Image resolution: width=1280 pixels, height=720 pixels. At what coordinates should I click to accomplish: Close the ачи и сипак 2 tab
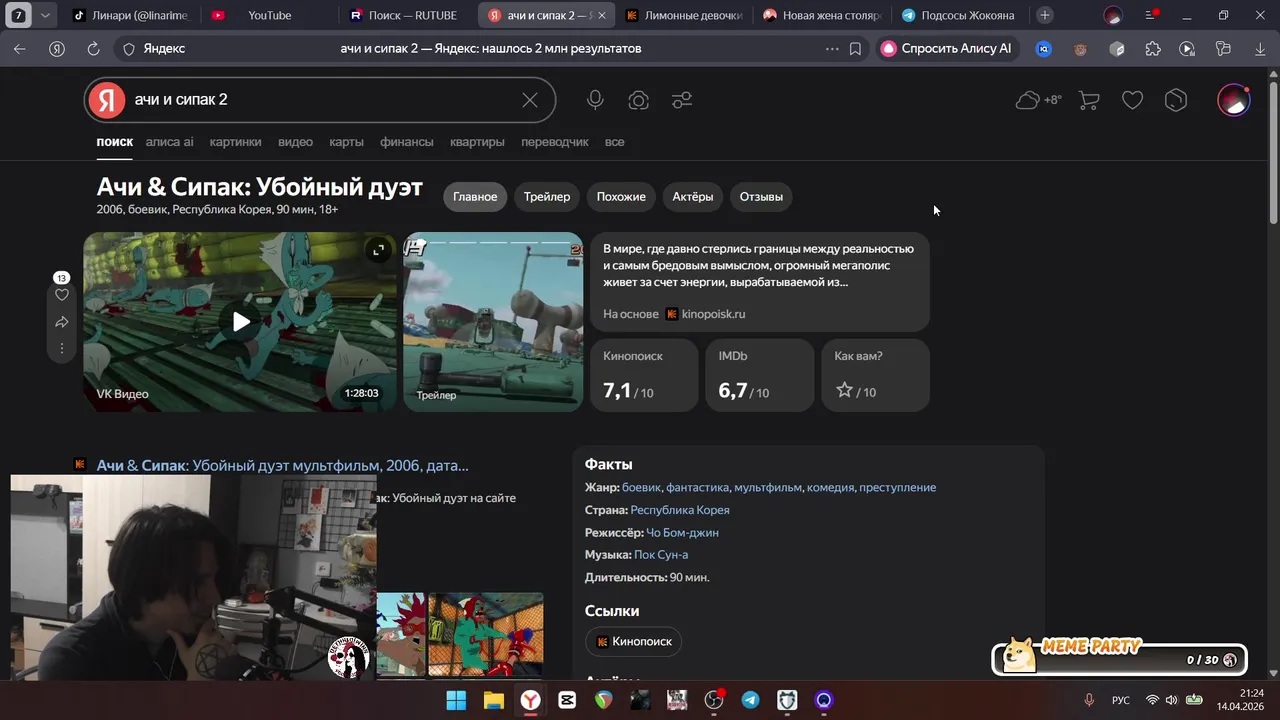601,15
